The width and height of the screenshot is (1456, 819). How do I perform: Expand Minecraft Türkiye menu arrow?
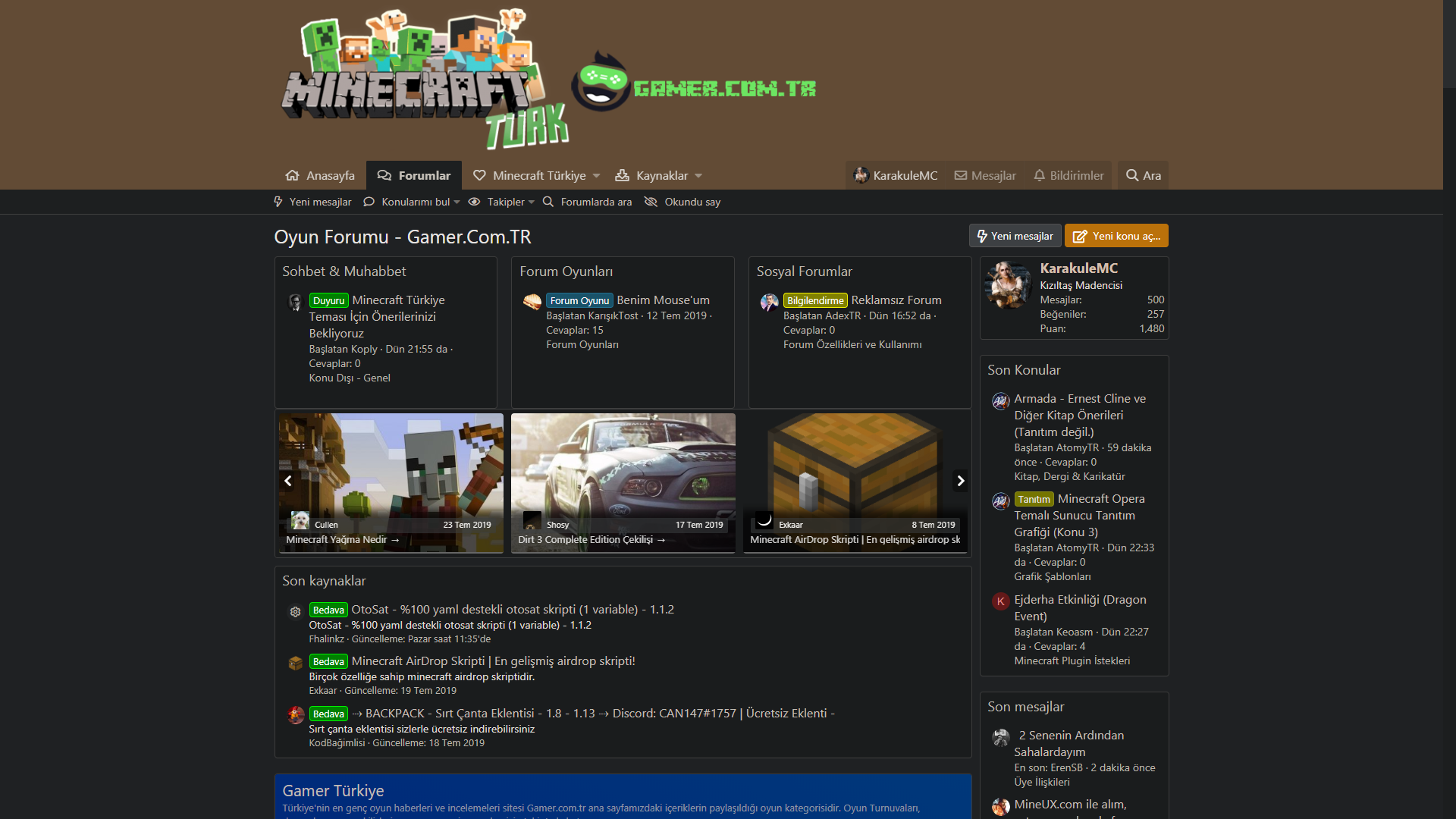597,176
